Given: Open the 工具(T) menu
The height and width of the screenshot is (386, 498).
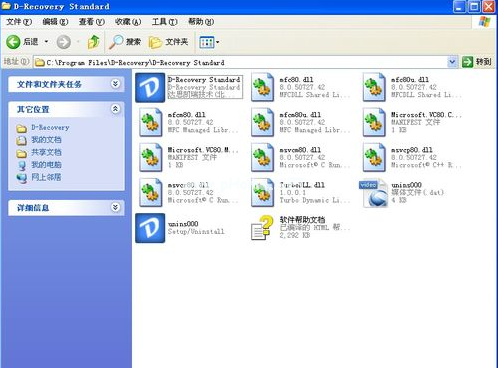Looking at the screenshot, I should [x=164, y=22].
